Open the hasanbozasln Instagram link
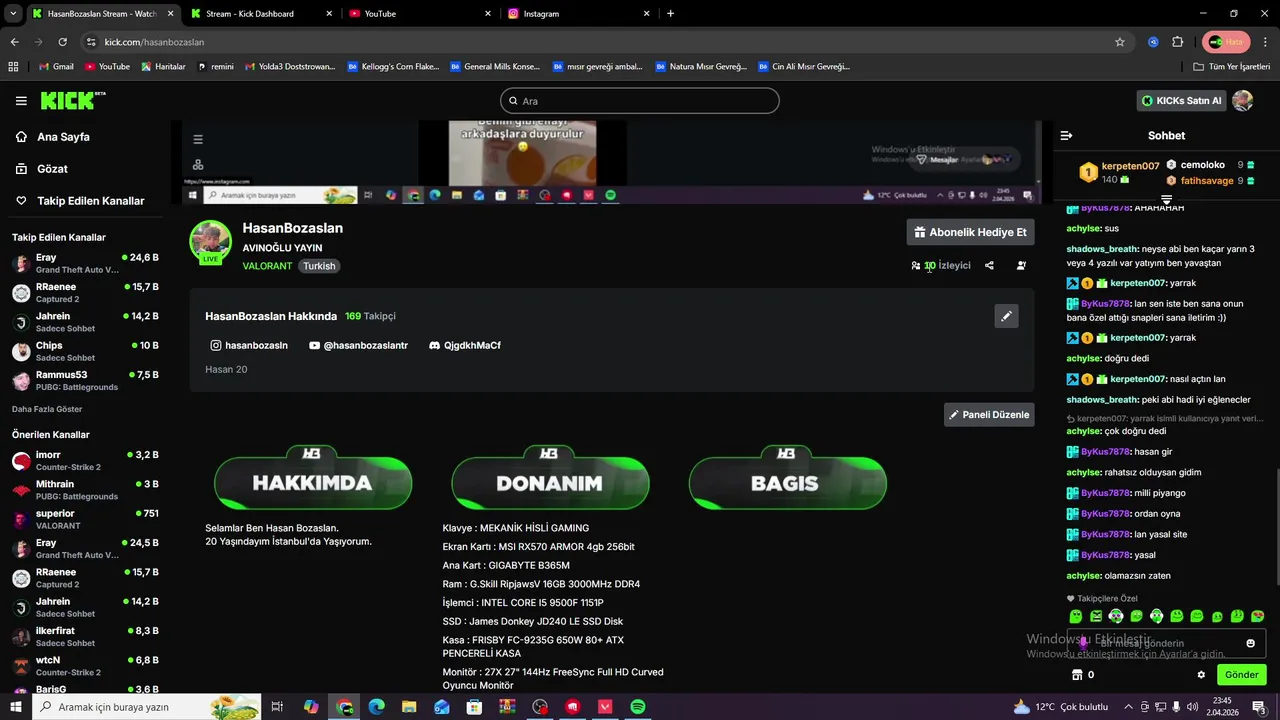1280x720 pixels. (x=249, y=345)
